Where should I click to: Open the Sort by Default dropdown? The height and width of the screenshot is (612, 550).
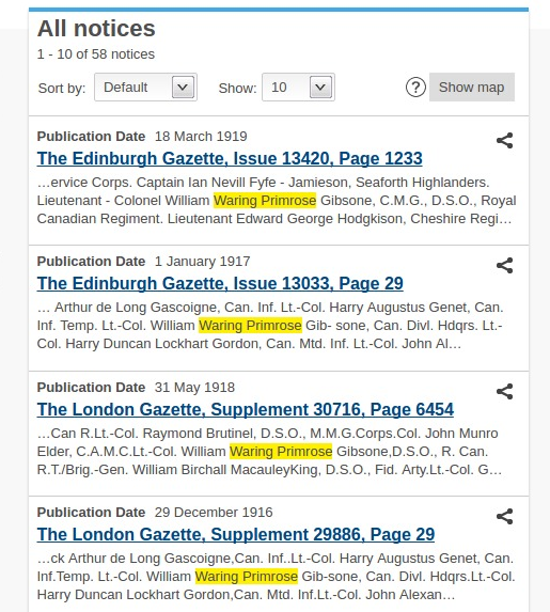coord(146,87)
